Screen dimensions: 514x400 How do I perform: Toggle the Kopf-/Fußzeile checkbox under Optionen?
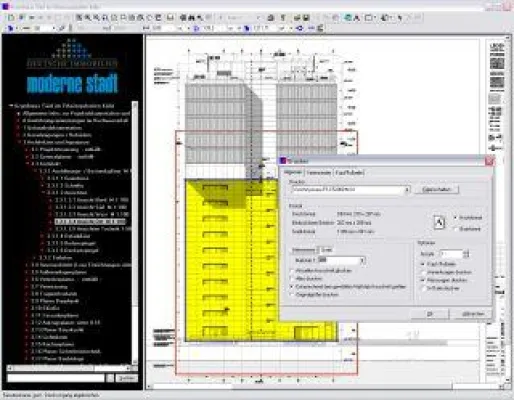439,264
